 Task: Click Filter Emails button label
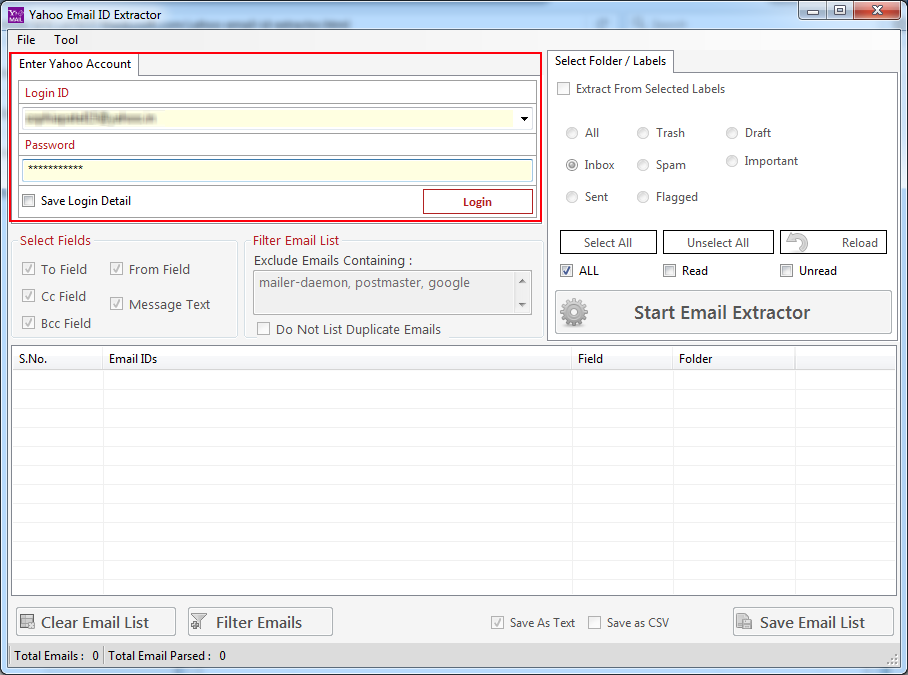point(259,622)
